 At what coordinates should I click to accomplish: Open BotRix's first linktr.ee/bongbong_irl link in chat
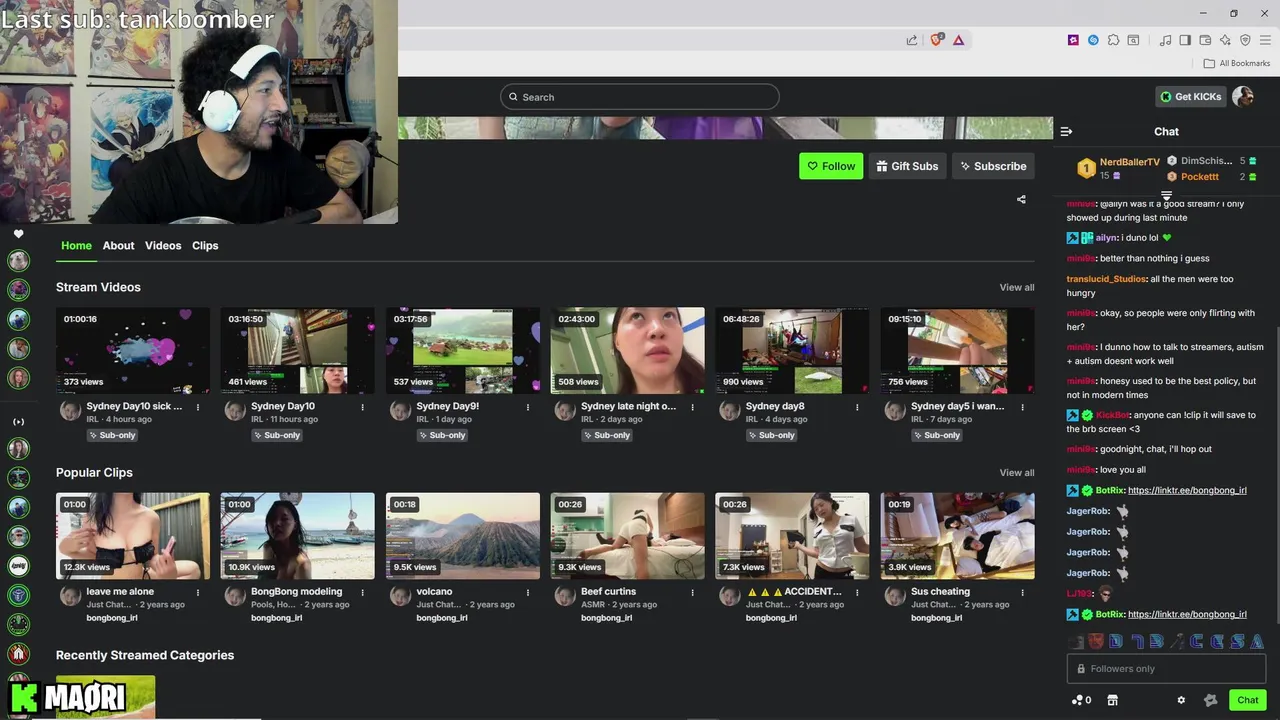pos(1187,491)
